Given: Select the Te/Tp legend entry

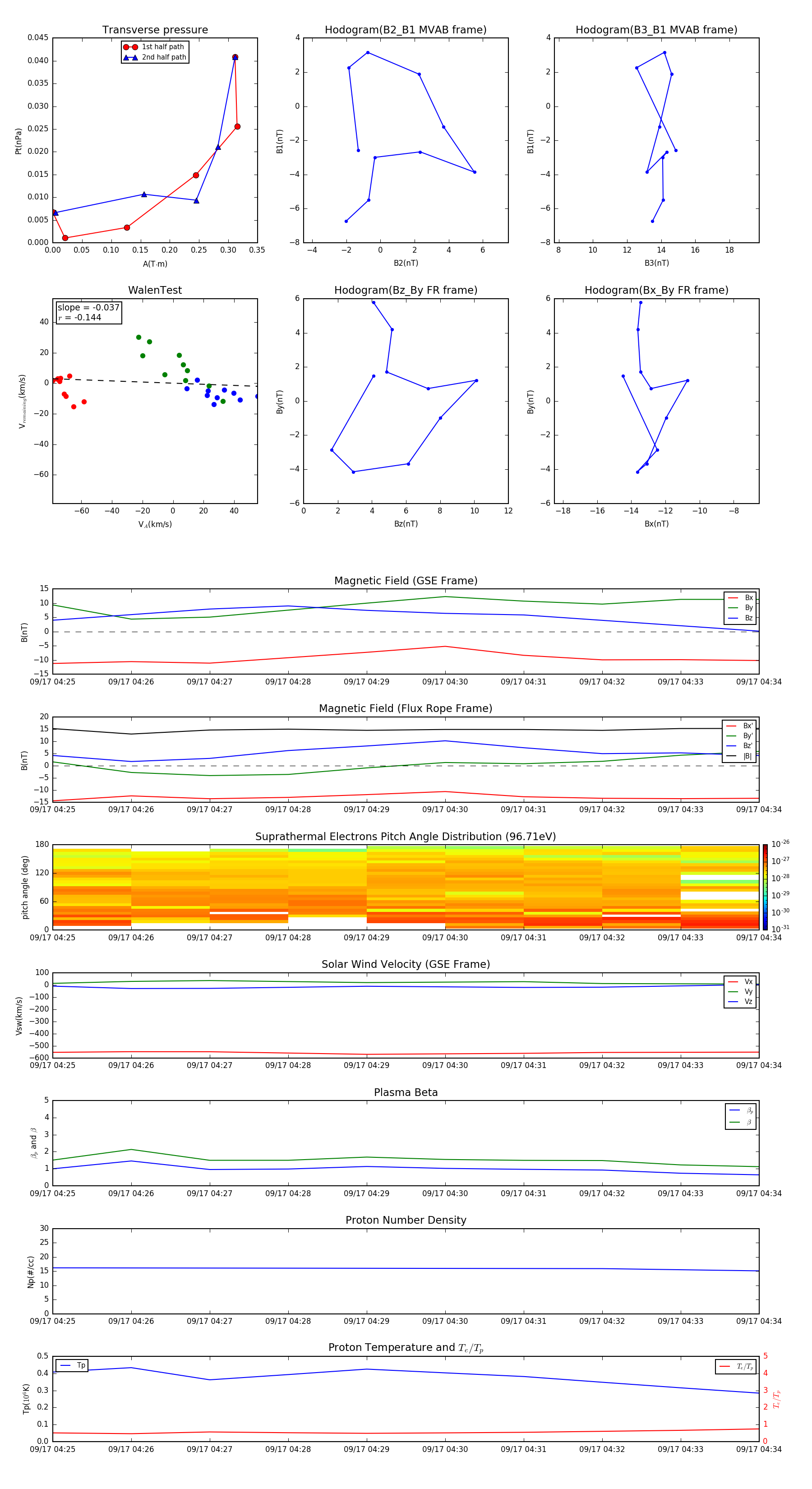Looking at the screenshot, I should pyautogui.click(x=736, y=1366).
